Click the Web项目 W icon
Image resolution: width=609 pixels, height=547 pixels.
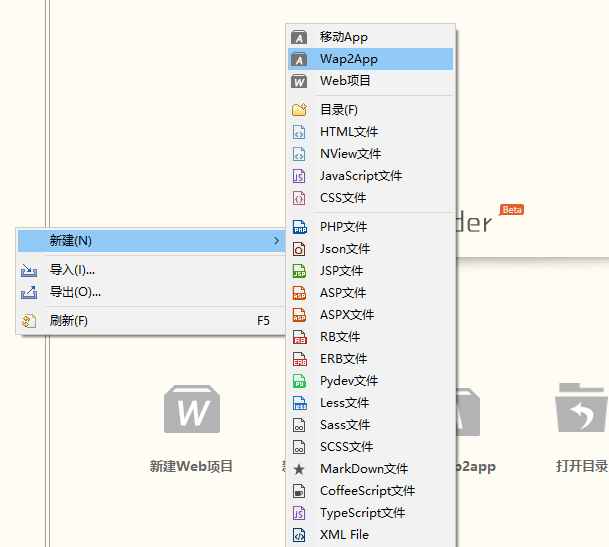[299, 81]
